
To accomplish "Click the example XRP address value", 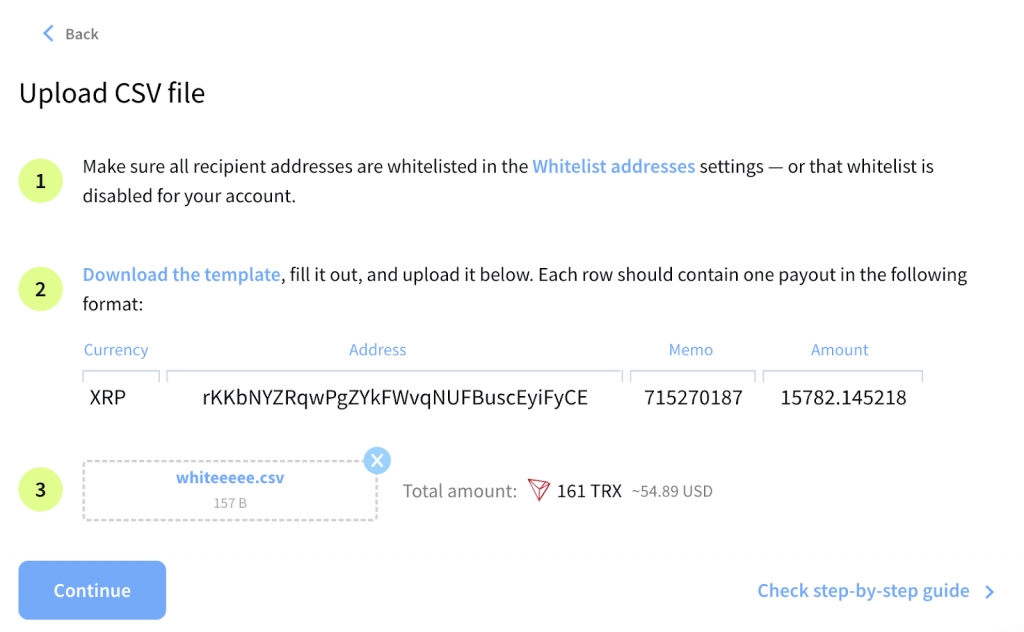I will point(395,398).
